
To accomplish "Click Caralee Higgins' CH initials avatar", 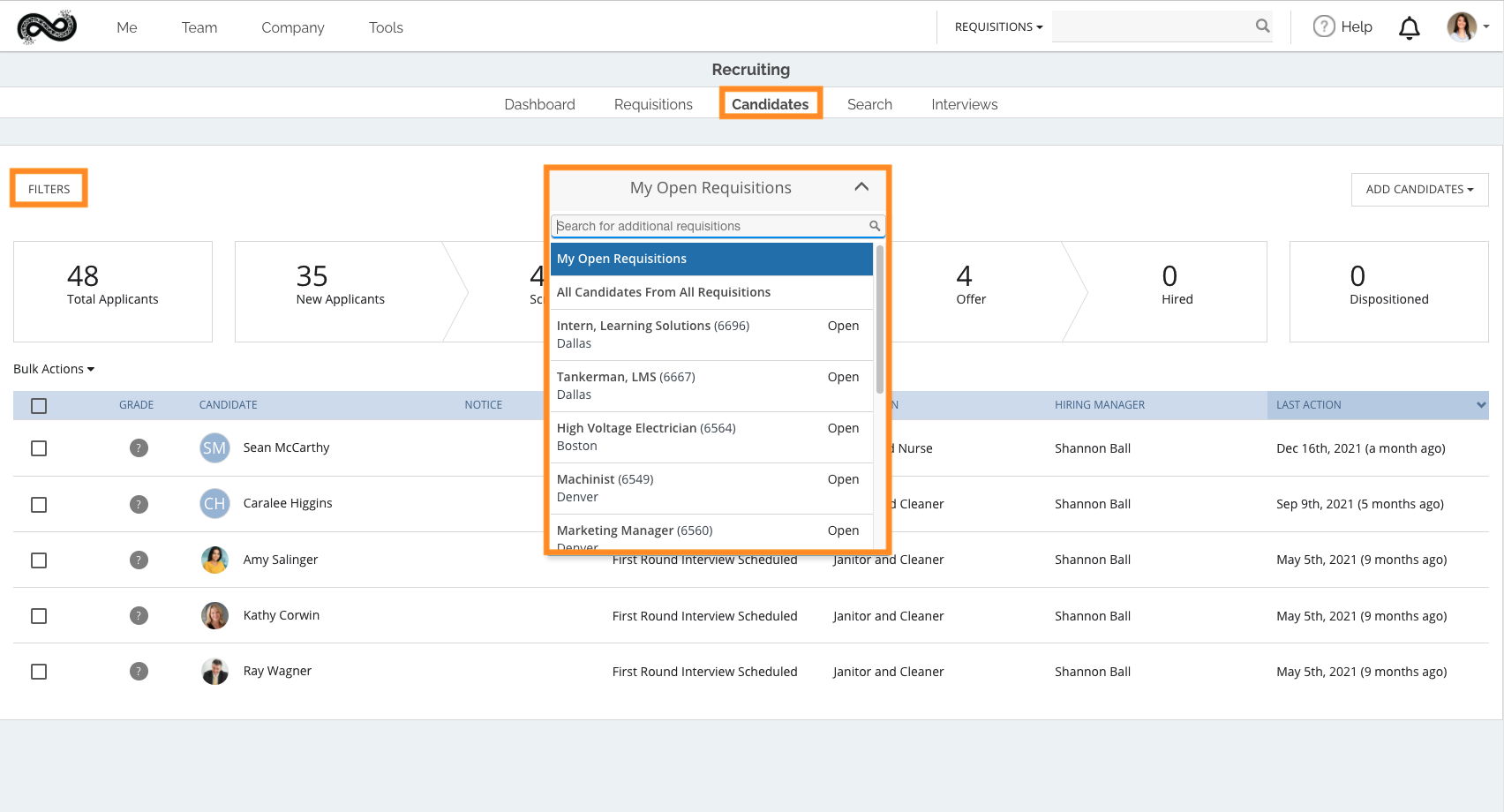I will coord(214,504).
